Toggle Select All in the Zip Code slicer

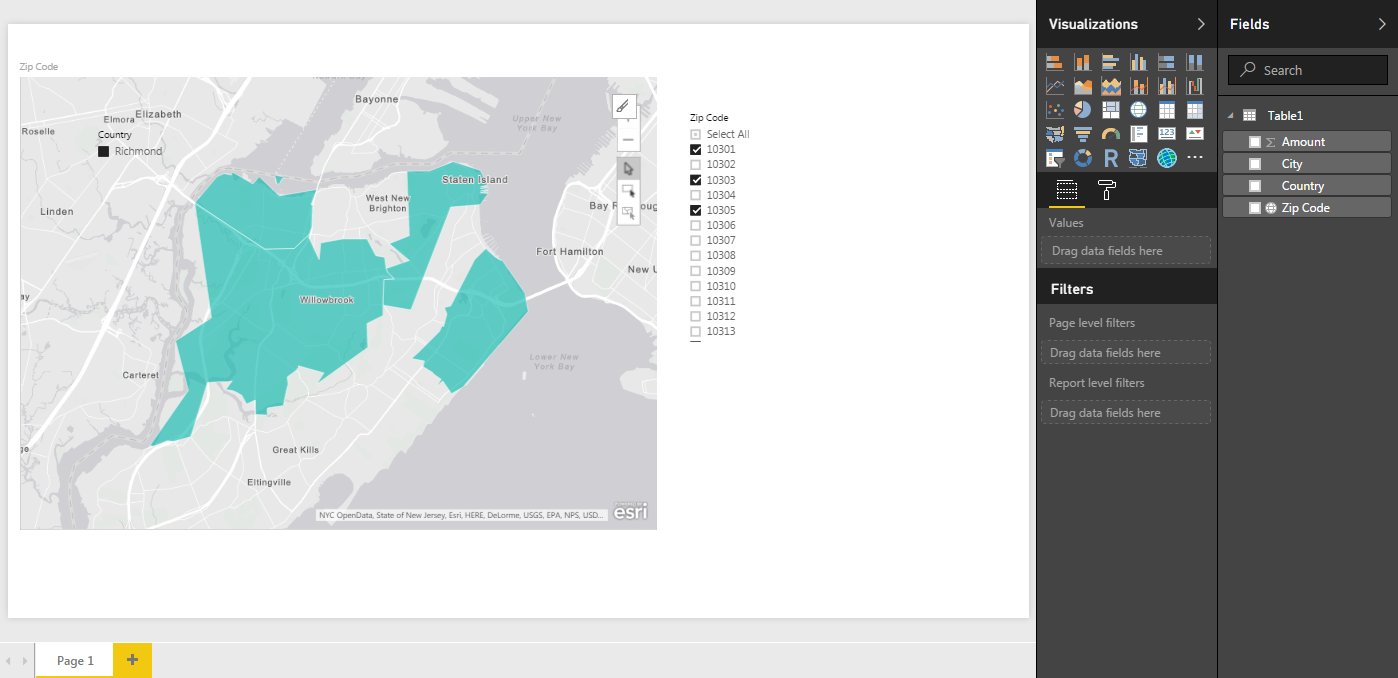[x=694, y=133]
